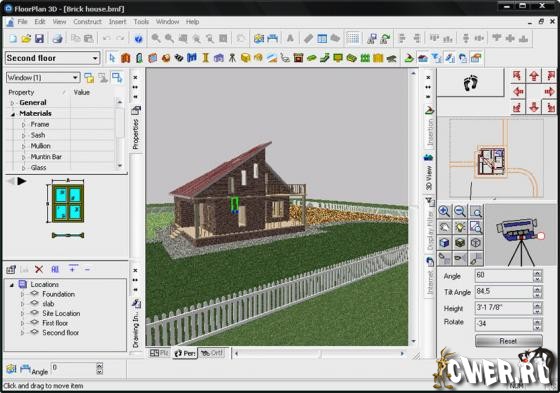
Task: Click the zoom in magnifier in 3D view panel
Action: 444,212
